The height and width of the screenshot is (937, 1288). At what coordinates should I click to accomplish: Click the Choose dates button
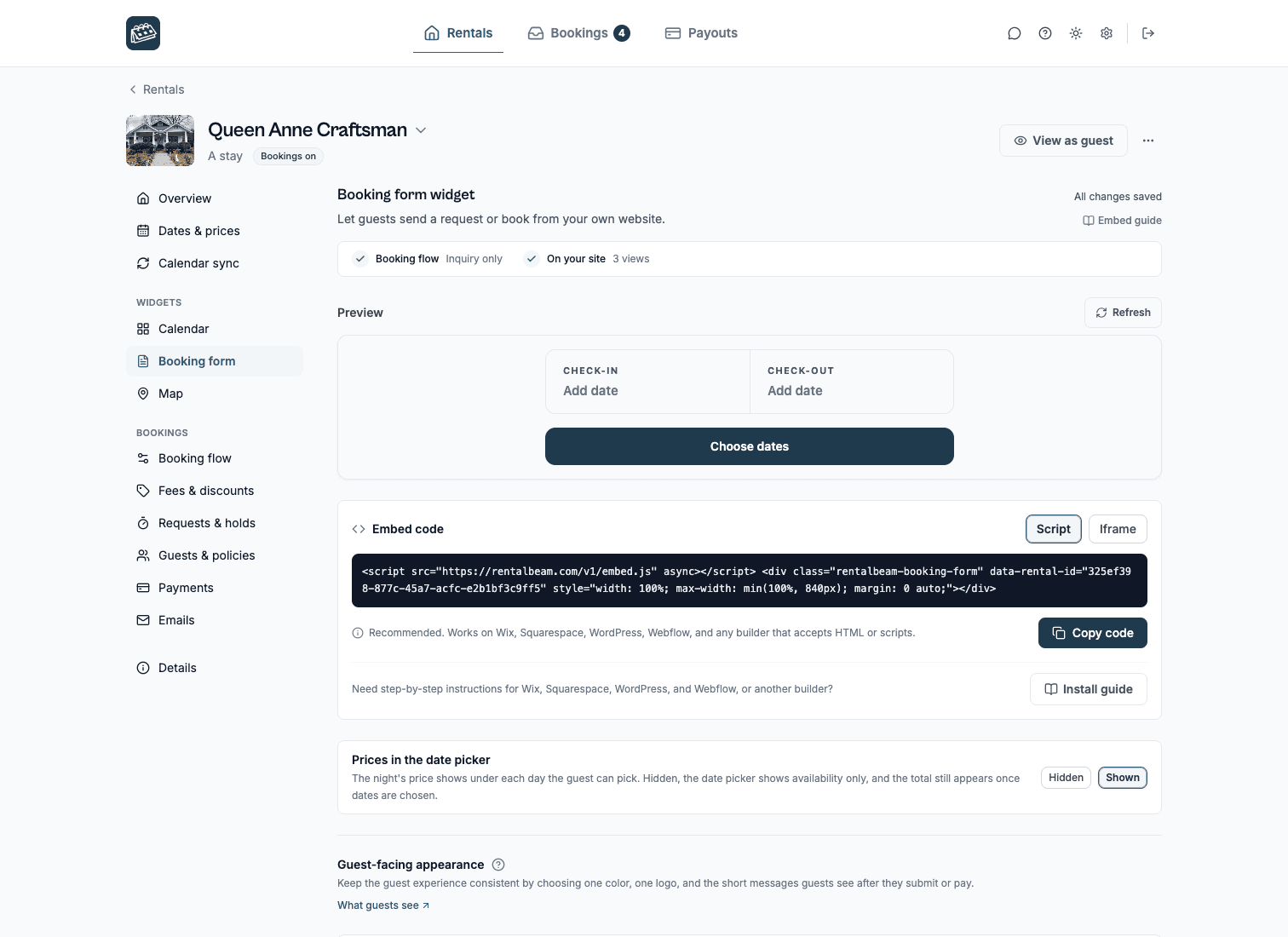[750, 446]
